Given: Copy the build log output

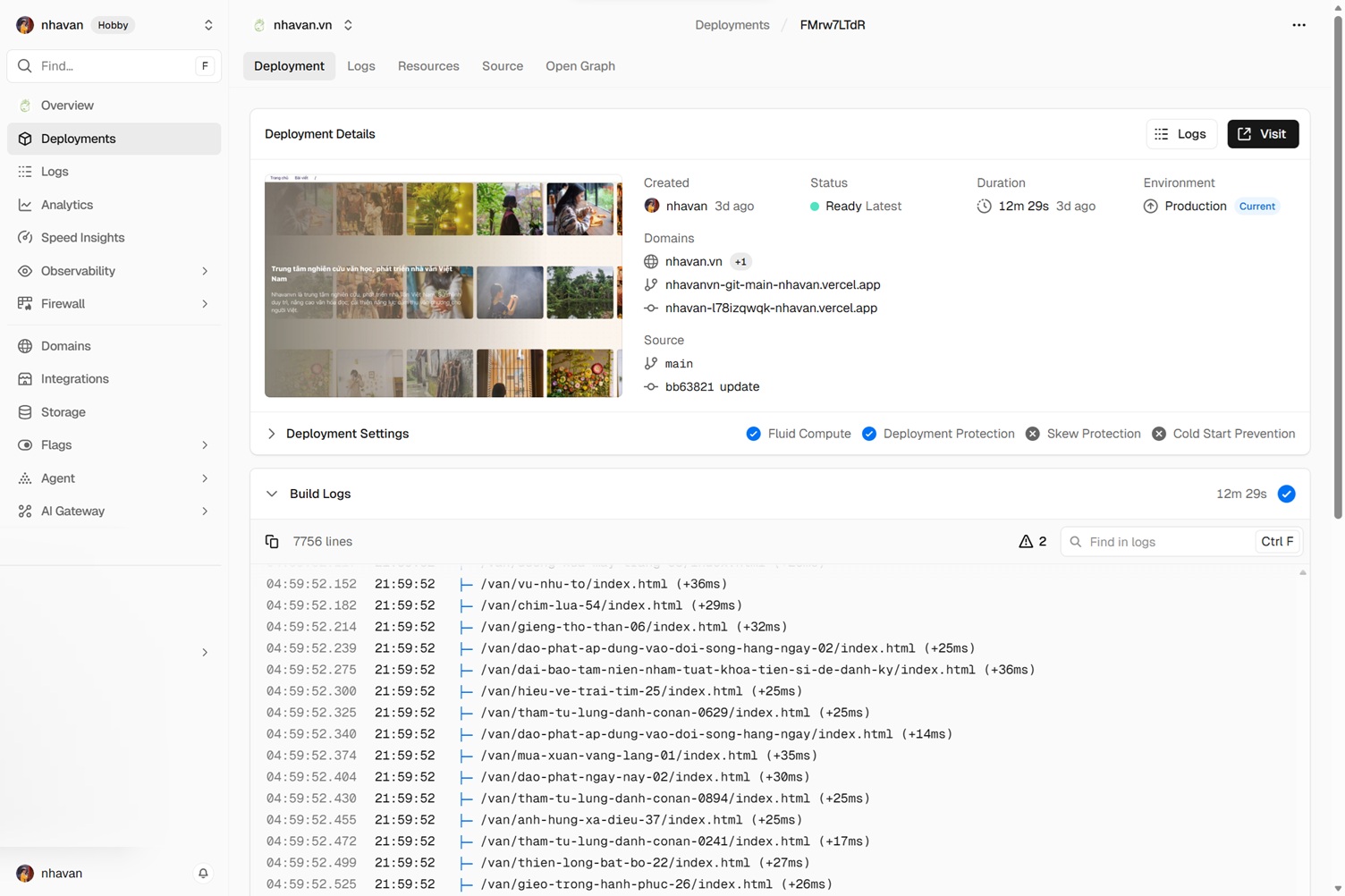Looking at the screenshot, I should click(x=272, y=541).
